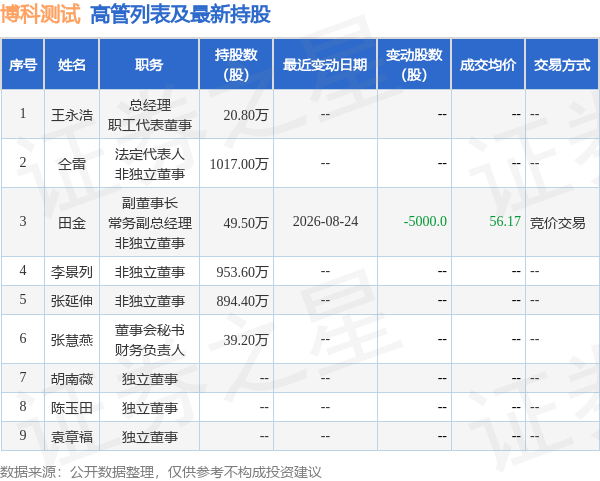Viewport: 600px width, 481px height.
Task: Select 袁章福 in the last row
Action: tap(72, 437)
